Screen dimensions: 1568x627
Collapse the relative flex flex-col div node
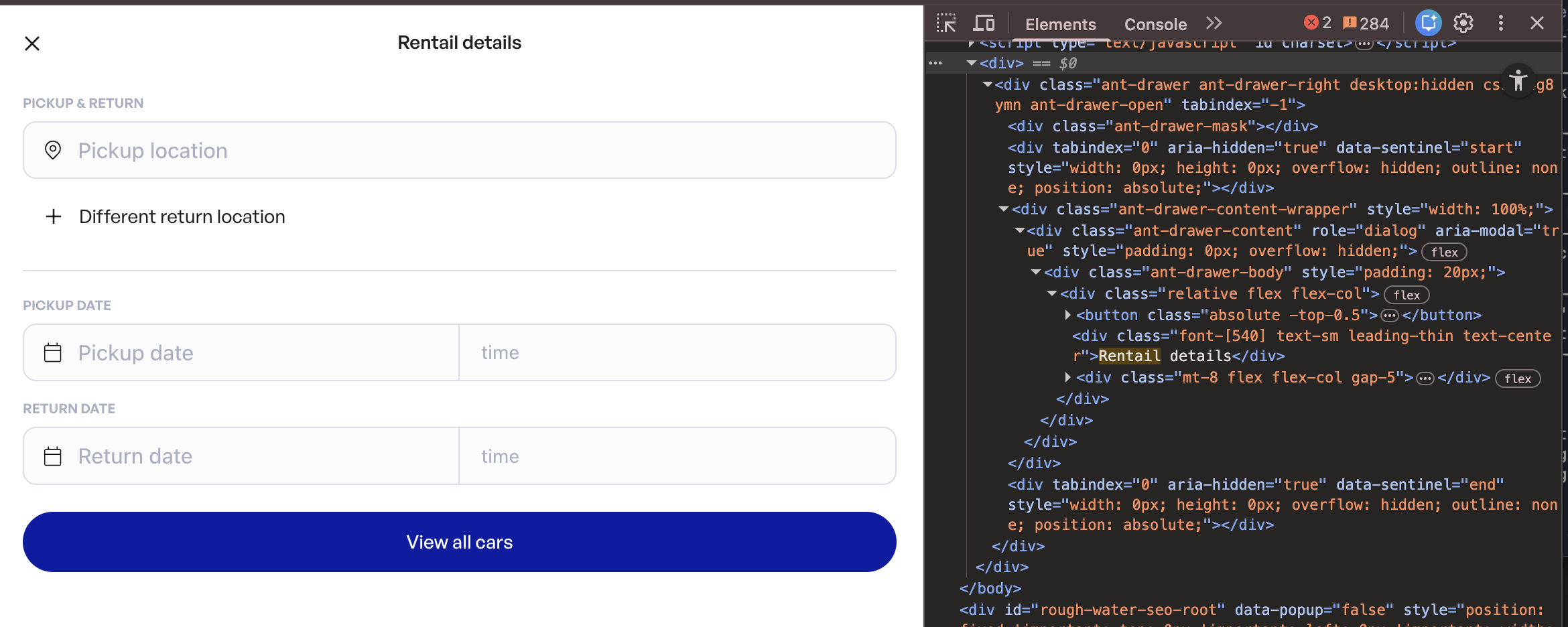pyautogui.click(x=1052, y=293)
